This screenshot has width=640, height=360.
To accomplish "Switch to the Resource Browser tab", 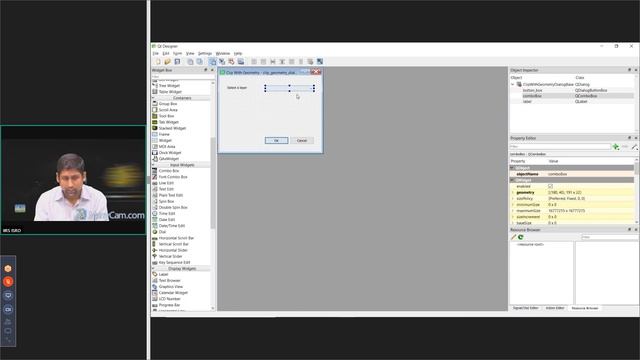I will coord(585,308).
